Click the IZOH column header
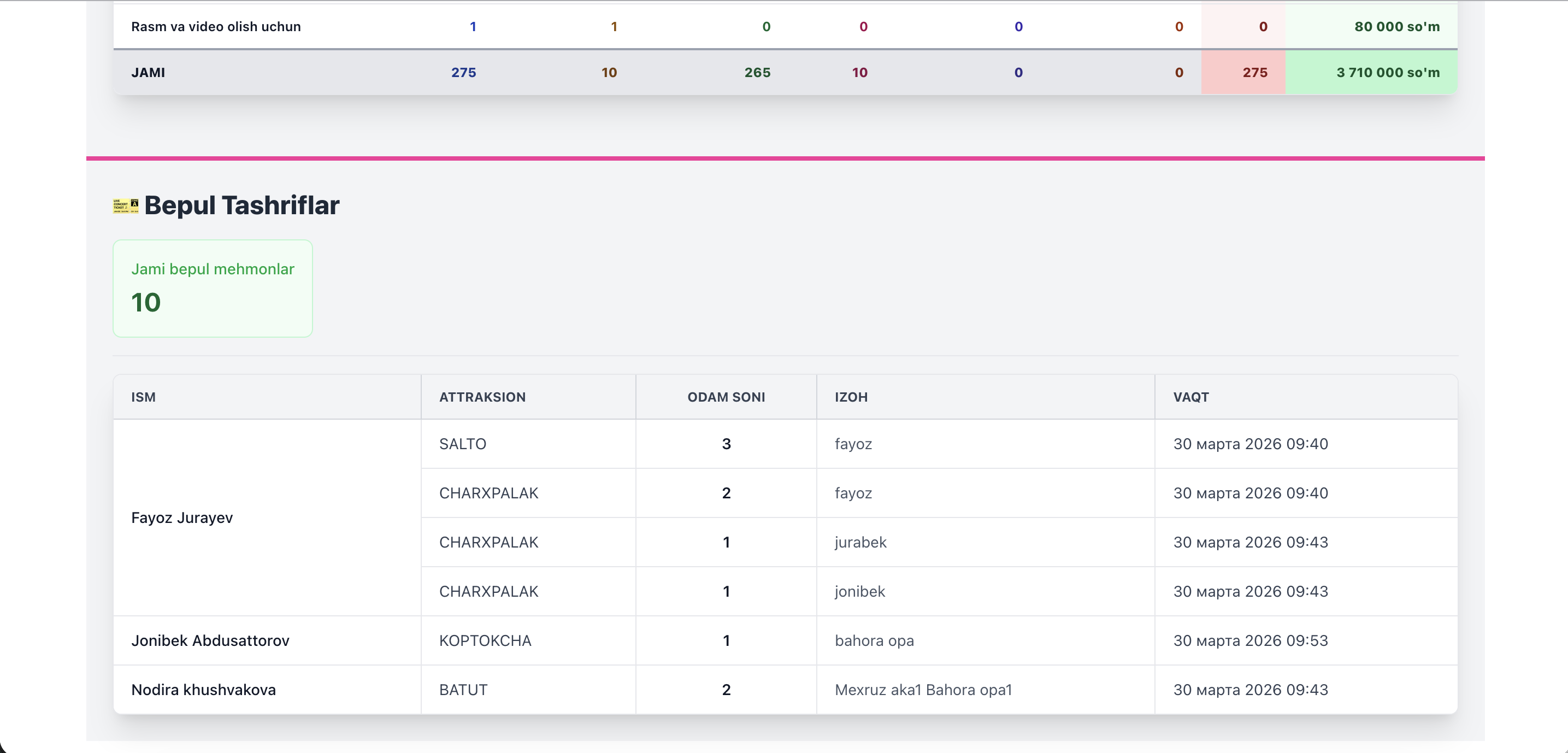1568x753 pixels. [851, 397]
